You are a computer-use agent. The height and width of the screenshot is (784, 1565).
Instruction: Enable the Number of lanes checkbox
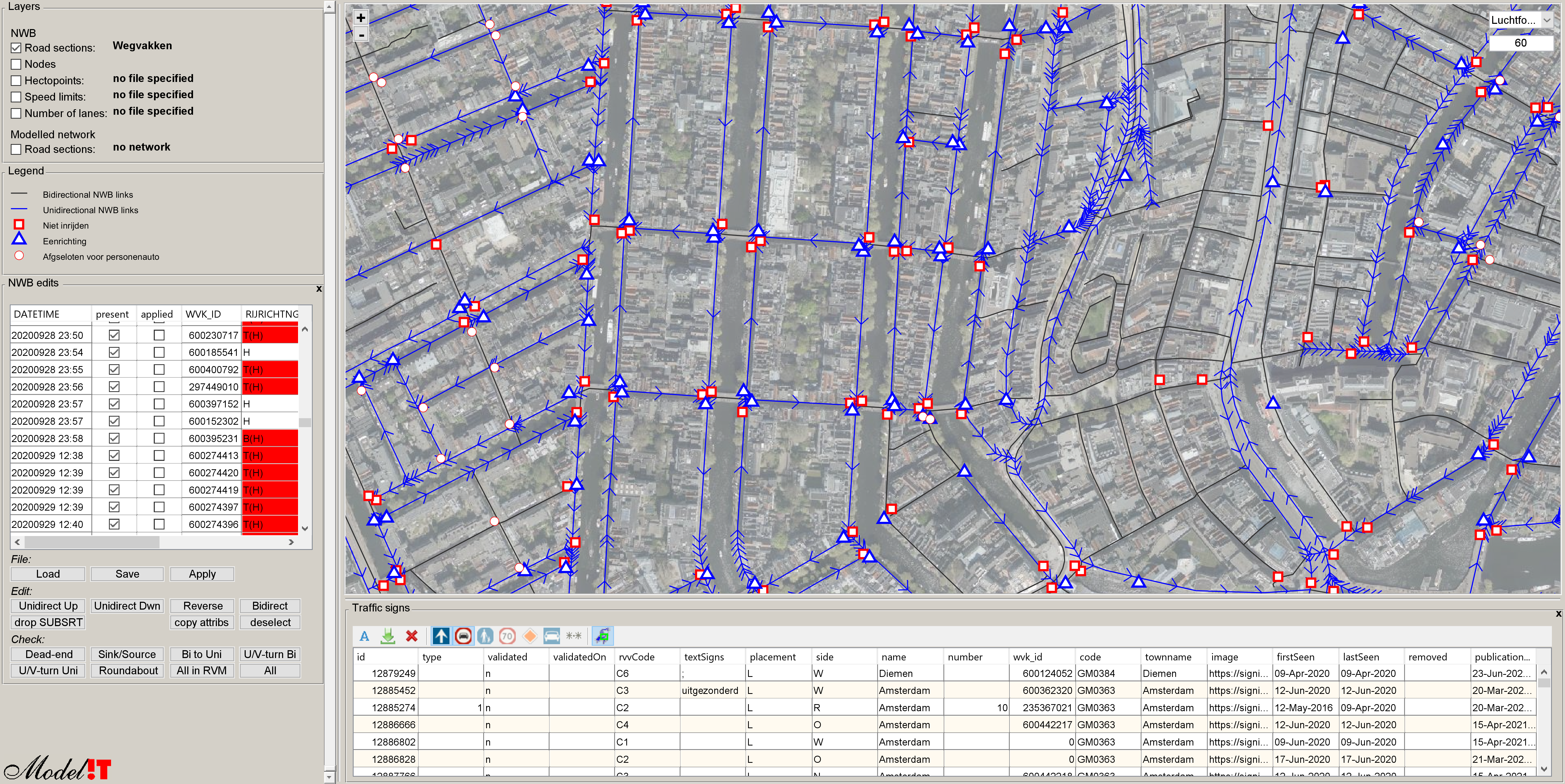click(x=17, y=114)
